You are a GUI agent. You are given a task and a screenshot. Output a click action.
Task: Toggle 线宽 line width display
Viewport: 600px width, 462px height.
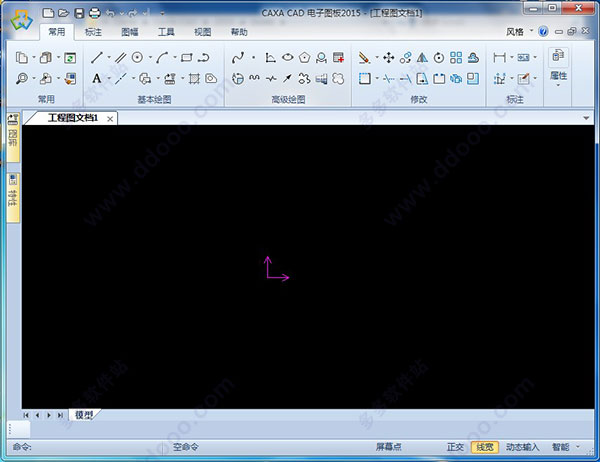click(x=485, y=447)
